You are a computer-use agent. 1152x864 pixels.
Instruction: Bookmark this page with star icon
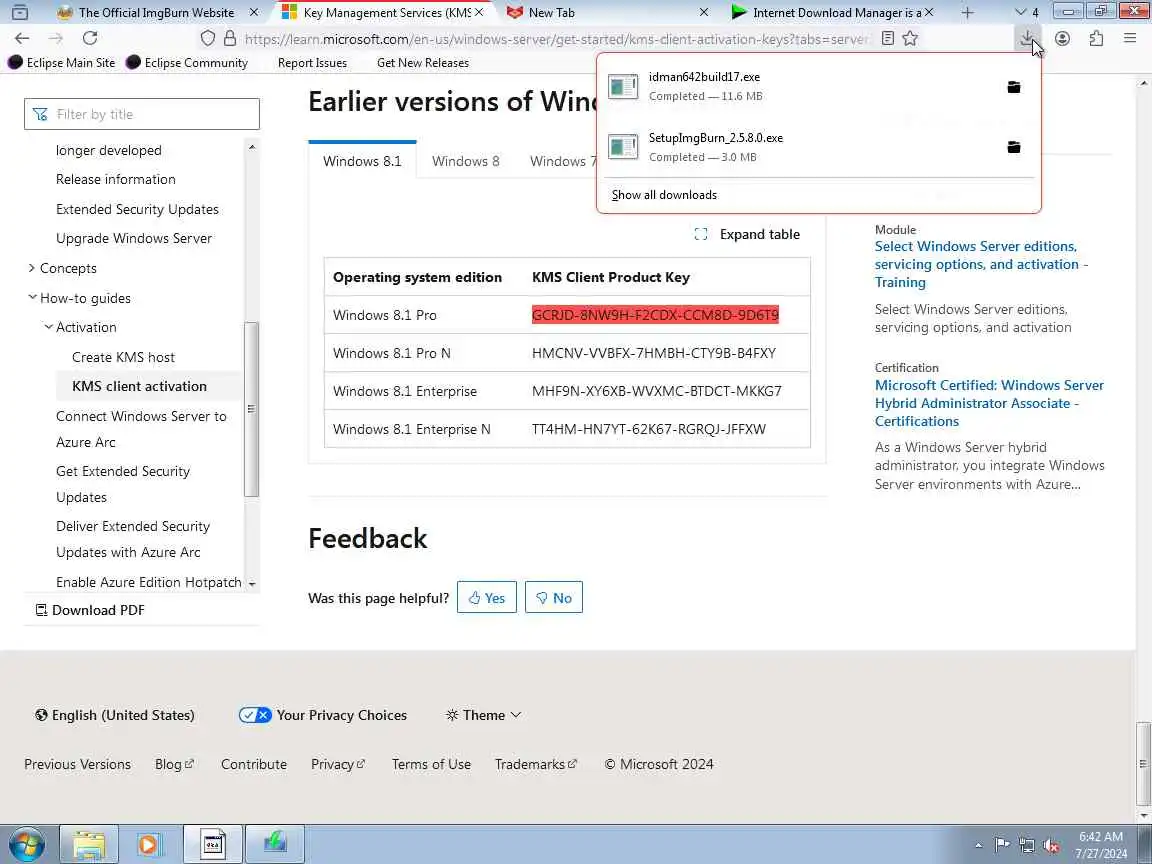(x=910, y=38)
